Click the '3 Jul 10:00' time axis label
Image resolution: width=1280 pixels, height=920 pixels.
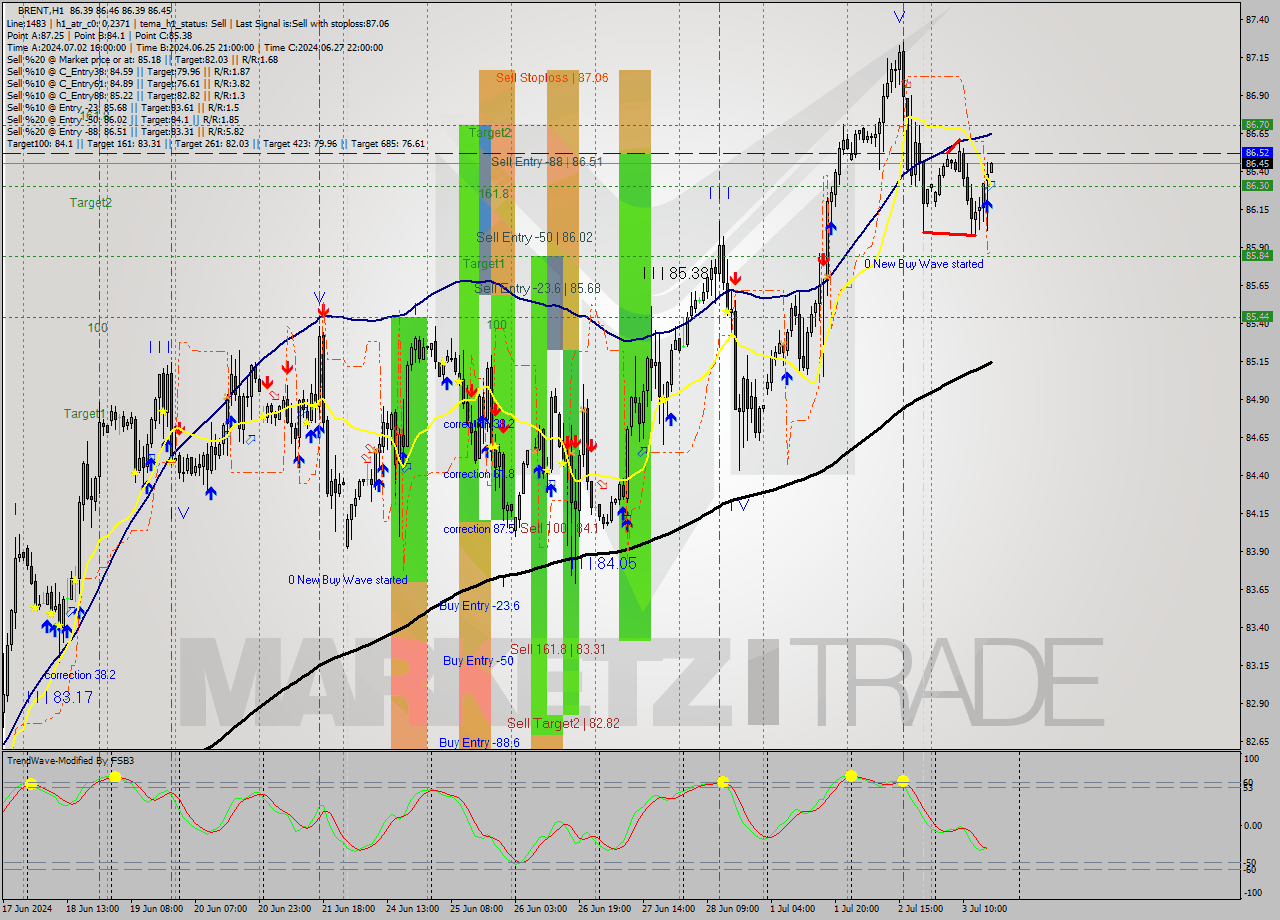coord(985,908)
